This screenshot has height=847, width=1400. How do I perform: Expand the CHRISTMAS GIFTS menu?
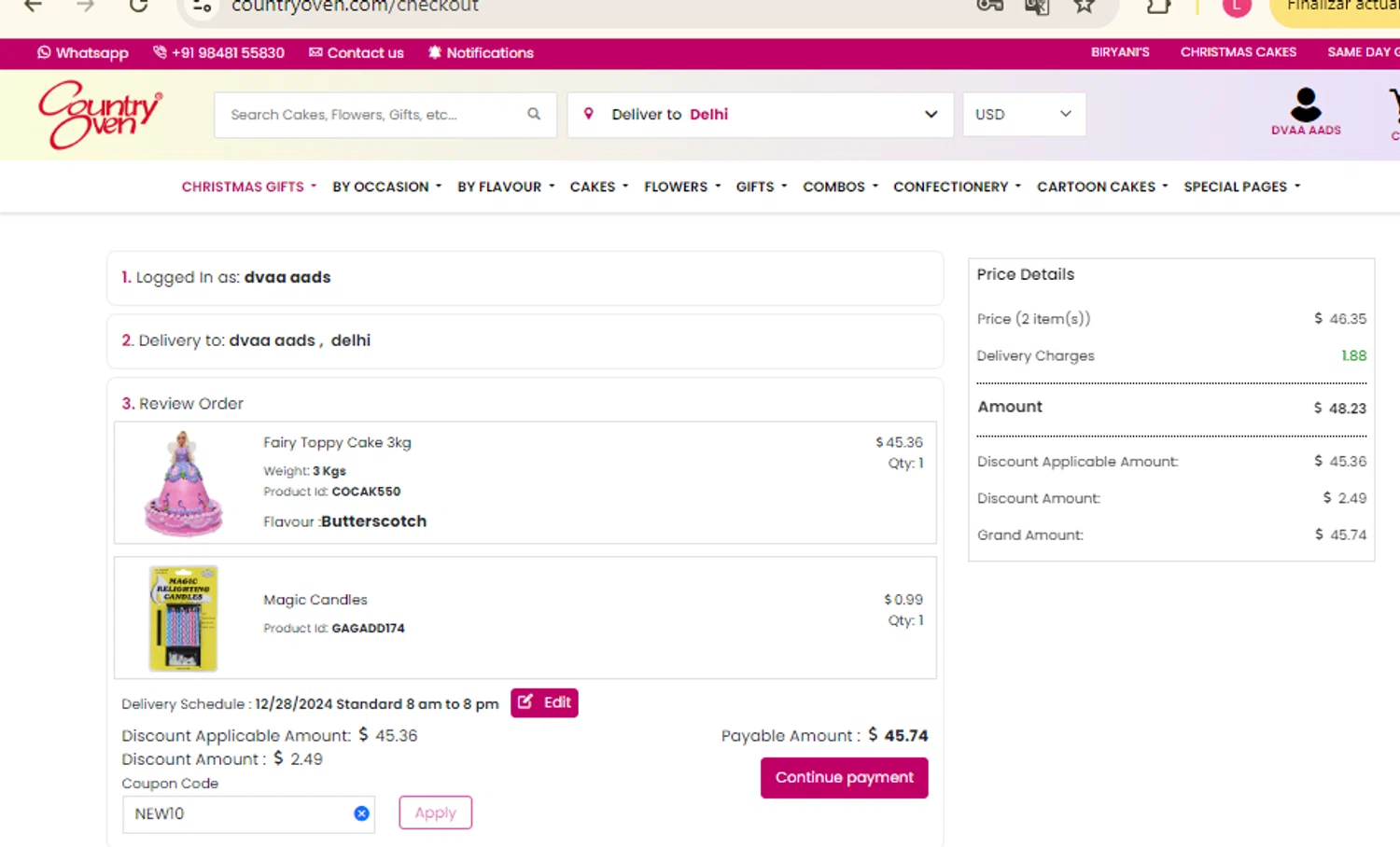pos(249,187)
